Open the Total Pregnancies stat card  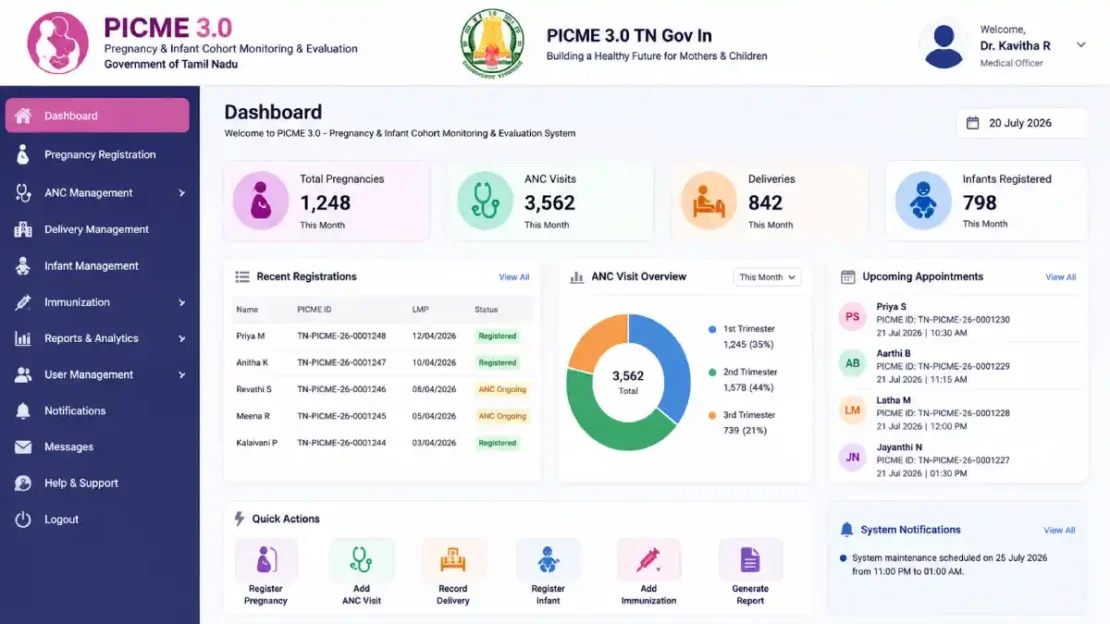click(326, 201)
